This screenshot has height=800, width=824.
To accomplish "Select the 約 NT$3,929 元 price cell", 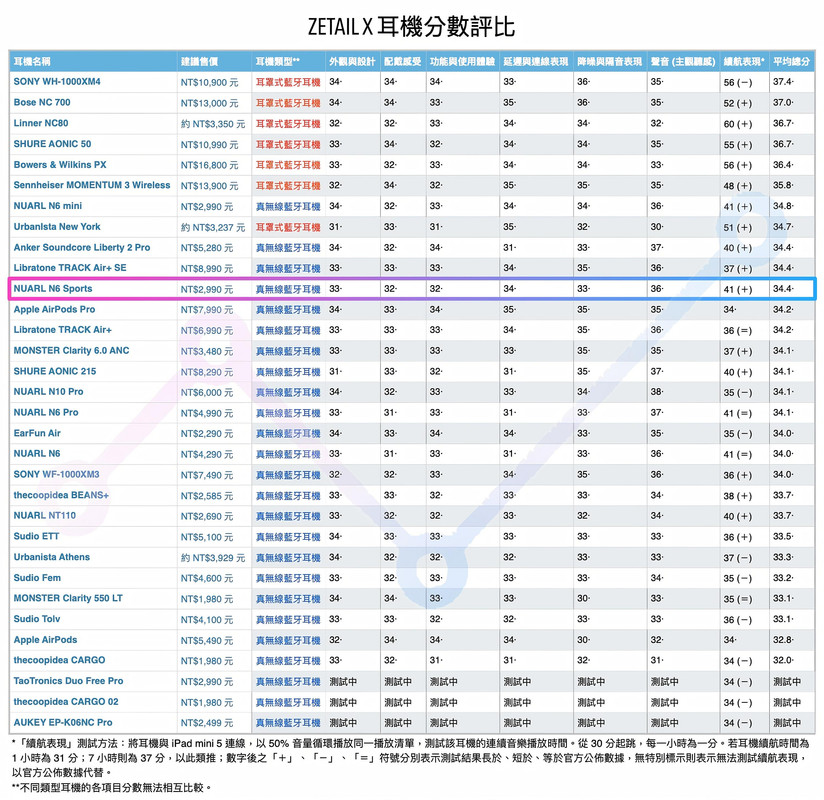I will click(213, 558).
